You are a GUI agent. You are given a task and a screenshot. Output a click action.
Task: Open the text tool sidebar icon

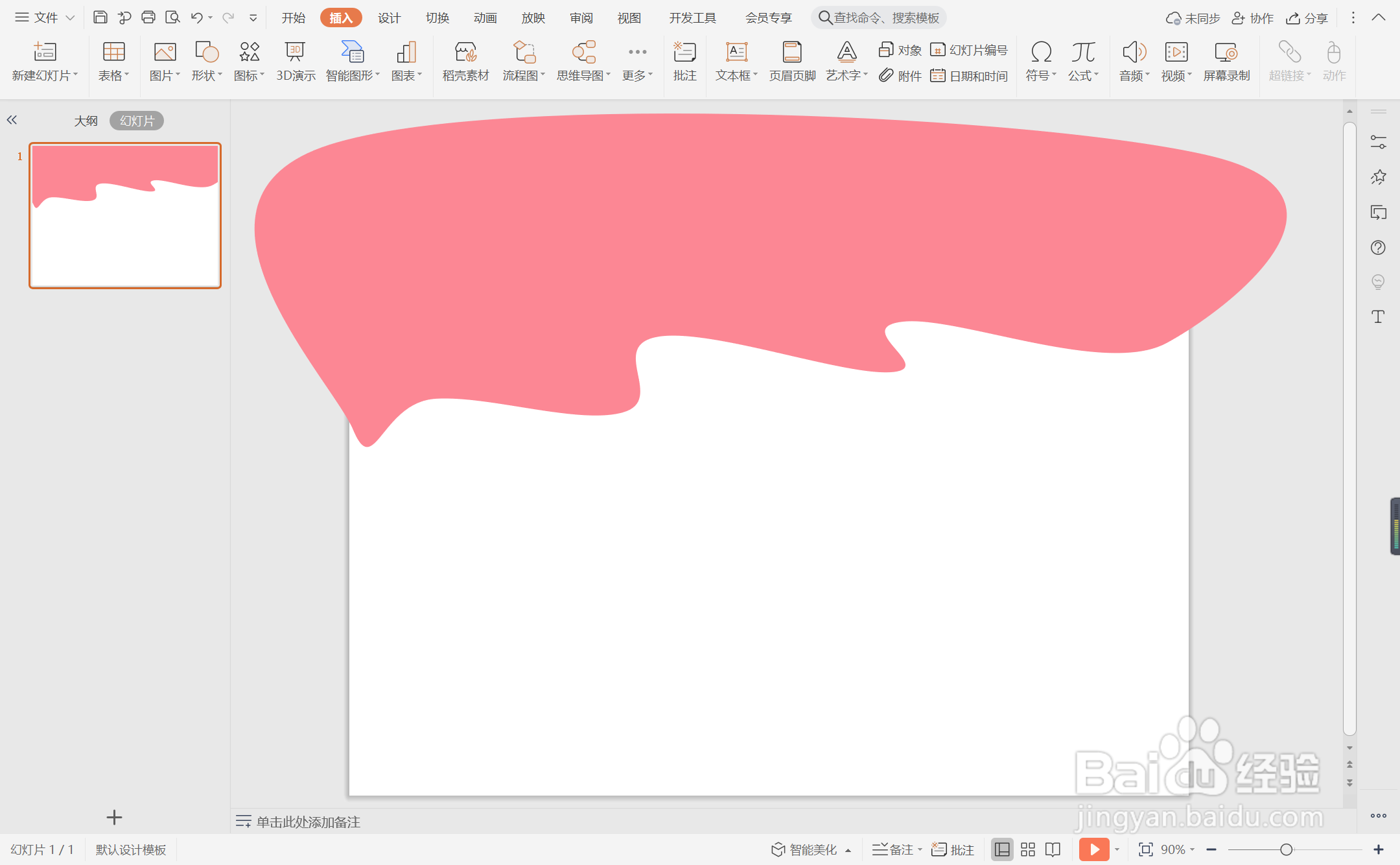pos(1379,316)
